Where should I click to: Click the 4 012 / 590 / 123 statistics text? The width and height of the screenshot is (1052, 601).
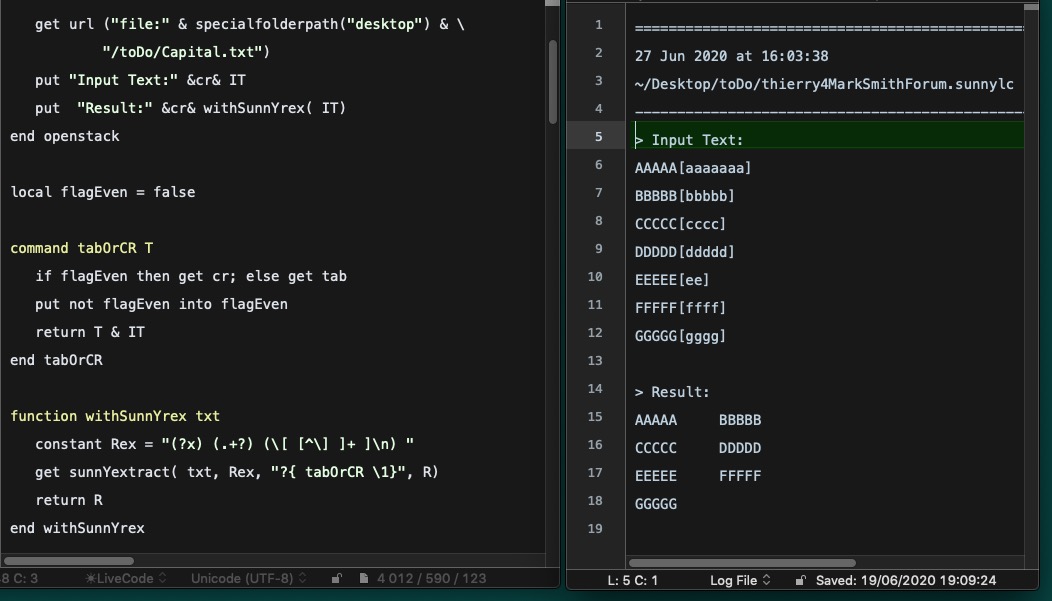pyautogui.click(x=432, y=578)
